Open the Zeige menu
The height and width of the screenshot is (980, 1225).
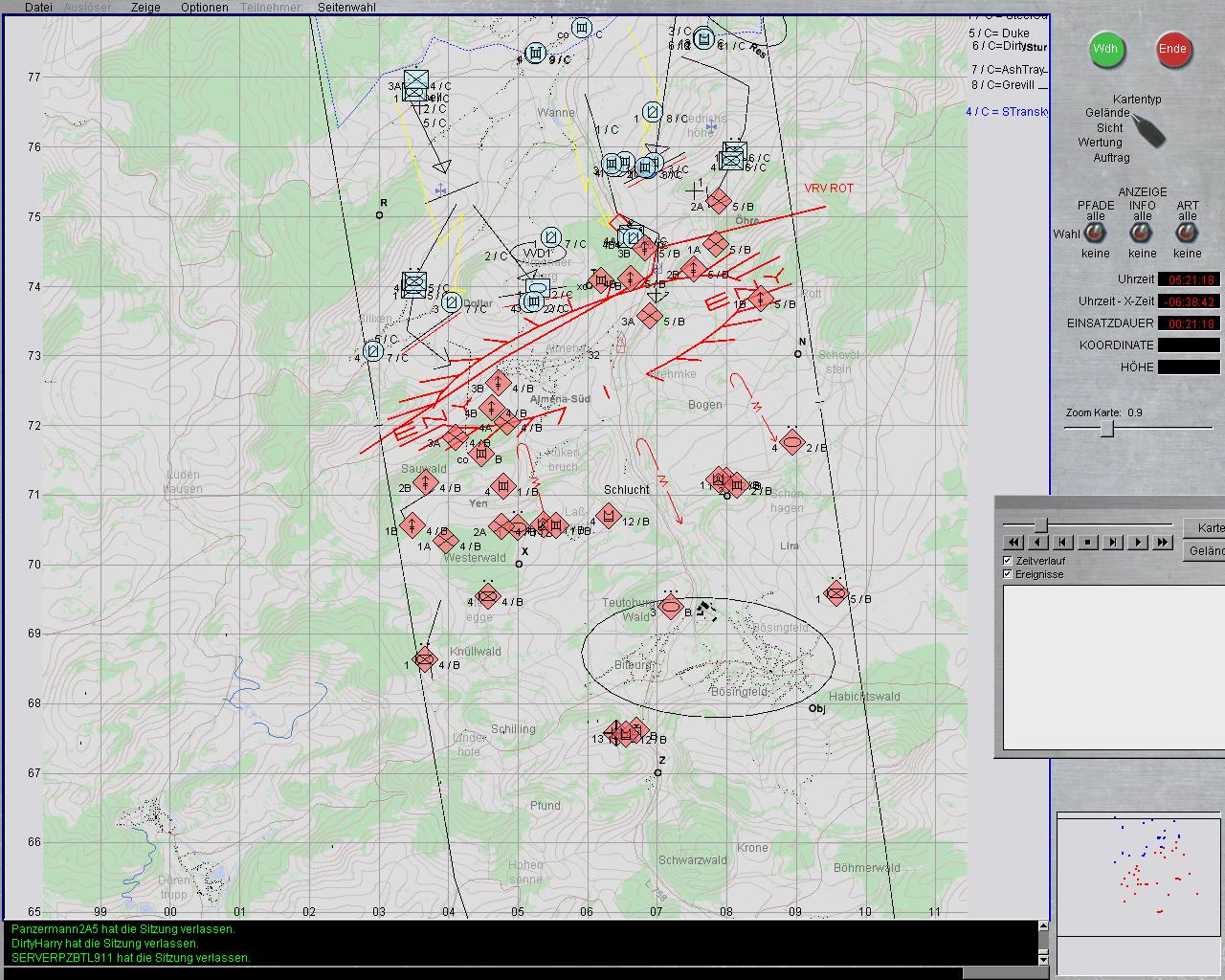click(x=145, y=7)
